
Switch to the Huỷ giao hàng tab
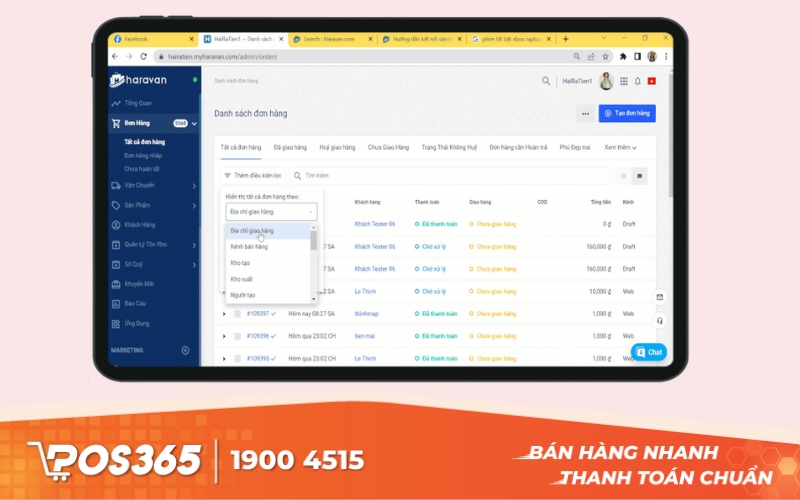click(x=337, y=147)
